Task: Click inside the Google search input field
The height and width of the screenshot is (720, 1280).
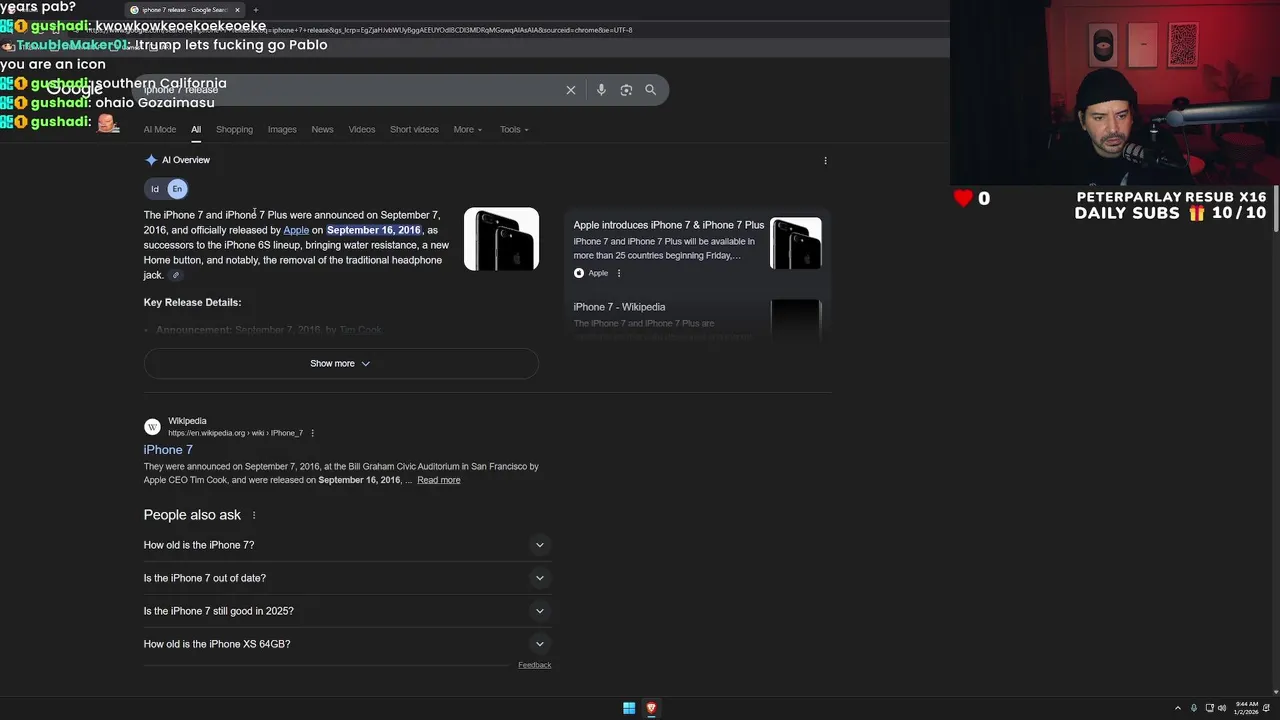Action: [x=350, y=90]
